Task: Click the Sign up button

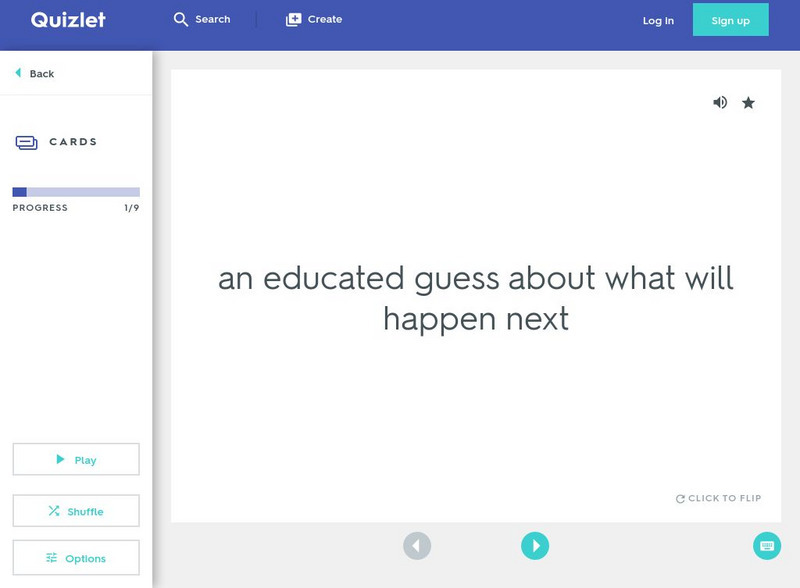Action: click(731, 20)
